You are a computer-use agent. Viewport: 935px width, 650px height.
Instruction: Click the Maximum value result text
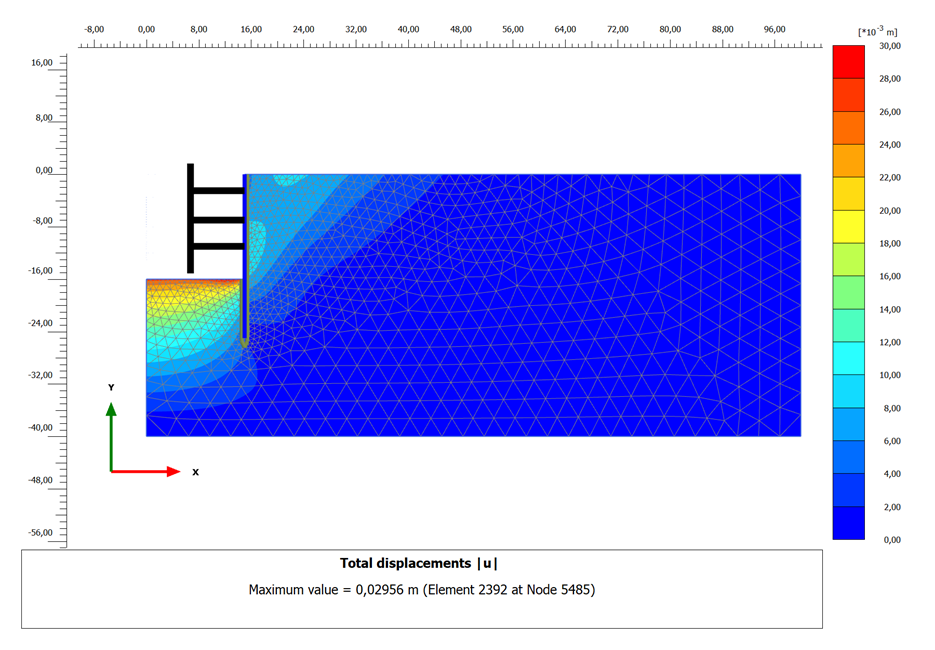click(421, 590)
